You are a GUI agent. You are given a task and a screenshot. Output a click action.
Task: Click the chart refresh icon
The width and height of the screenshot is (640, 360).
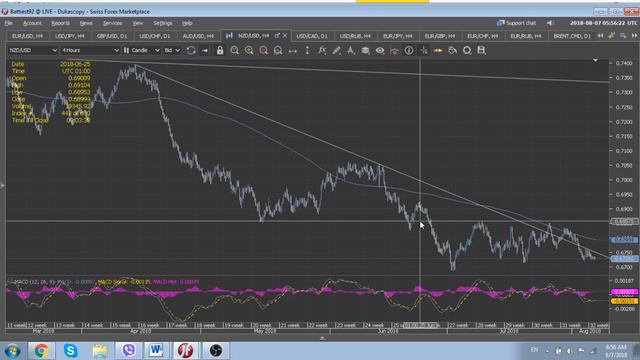(x=191, y=50)
